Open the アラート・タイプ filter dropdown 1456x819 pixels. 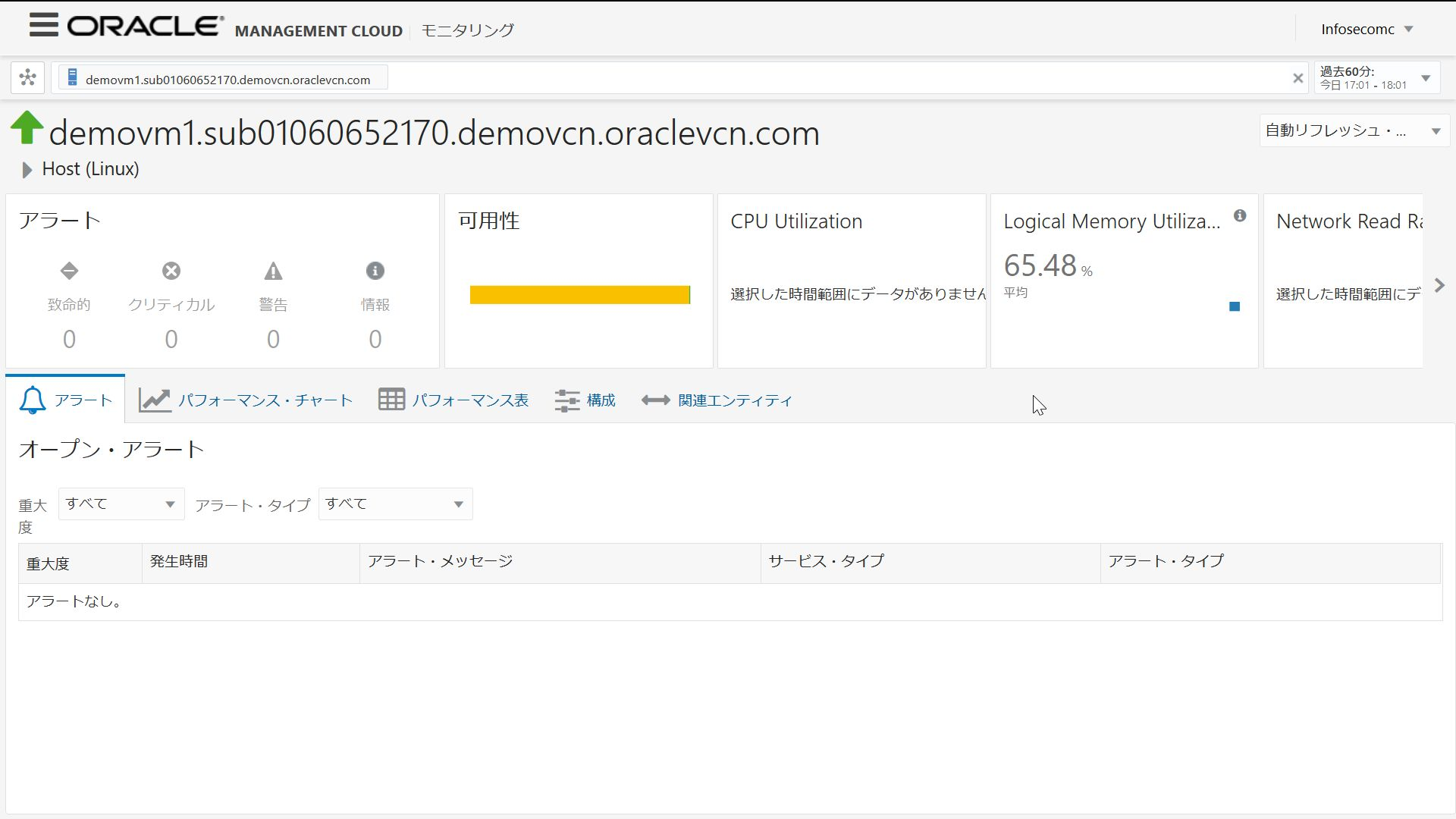(x=396, y=504)
